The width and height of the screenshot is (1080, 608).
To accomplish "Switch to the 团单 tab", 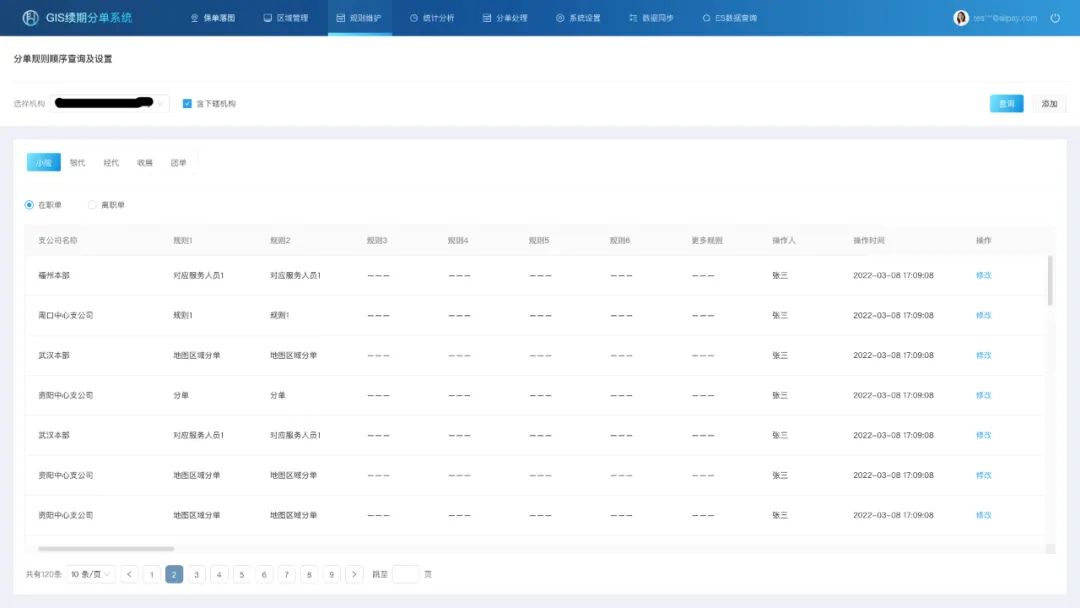I will 178,162.
